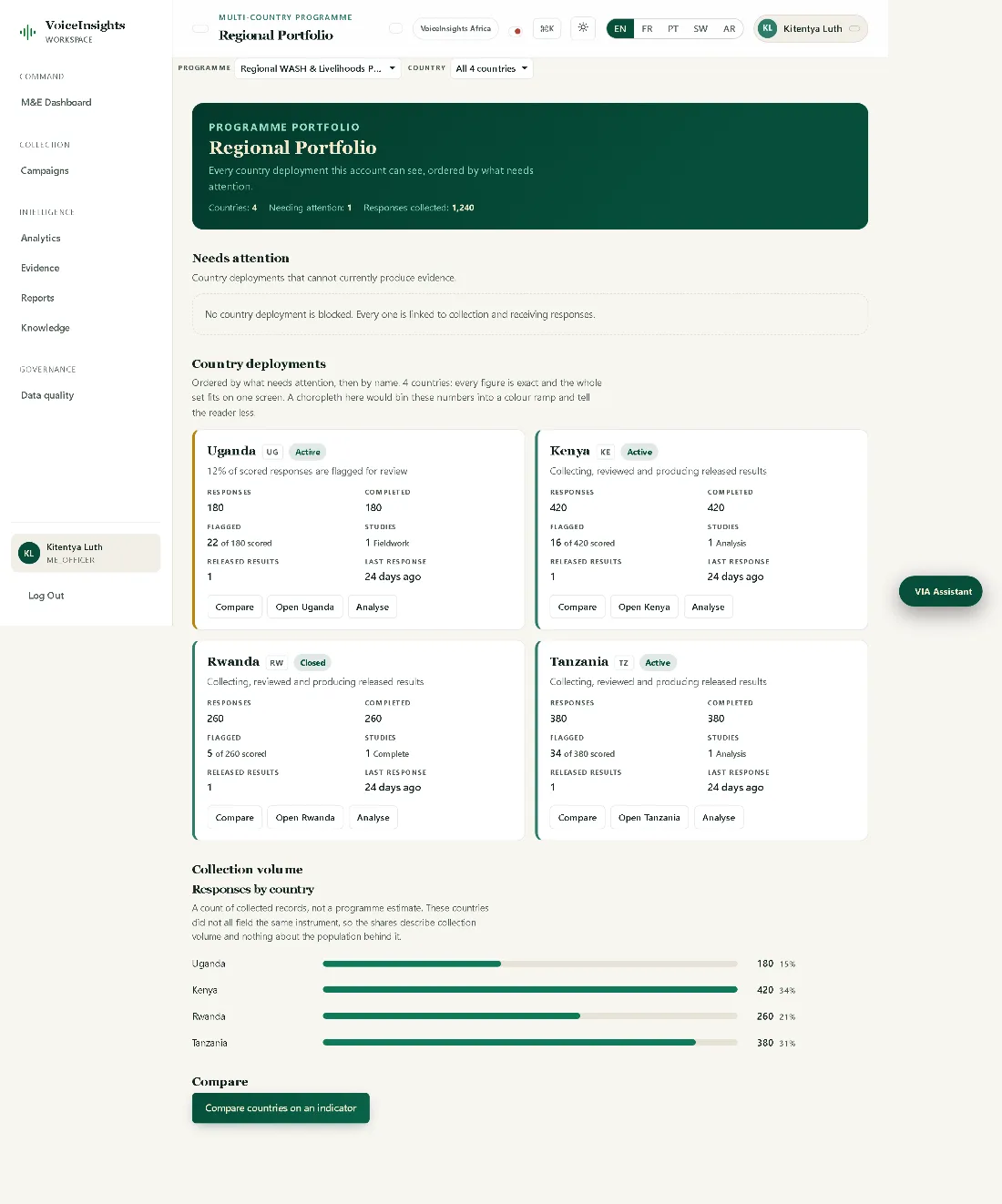Open the Kitentya Luth ME Officer profile card
The height and width of the screenshot is (1204, 1002).
pyautogui.click(x=86, y=553)
